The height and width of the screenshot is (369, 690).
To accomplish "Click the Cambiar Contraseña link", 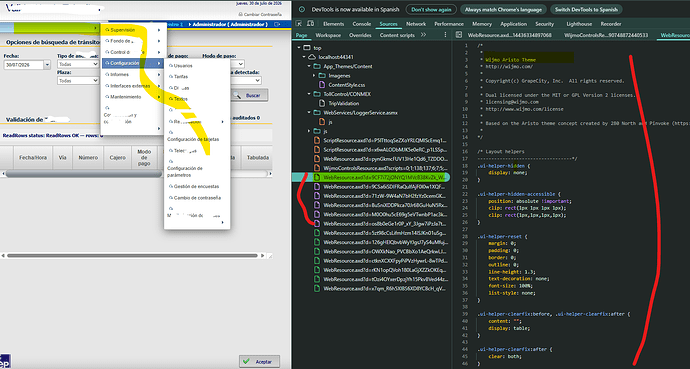I will point(262,15).
